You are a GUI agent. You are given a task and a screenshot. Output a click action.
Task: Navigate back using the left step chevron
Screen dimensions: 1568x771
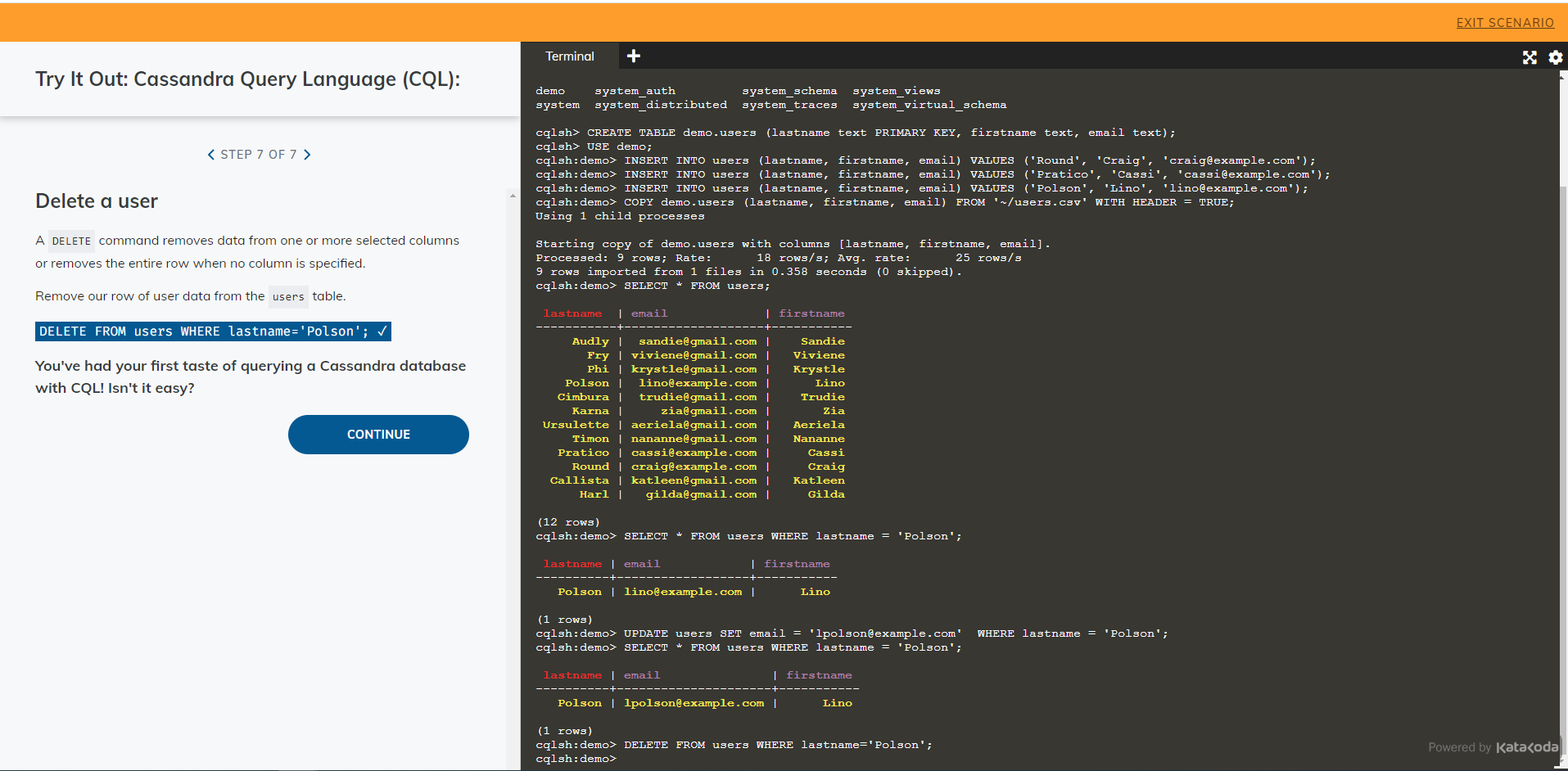210,154
